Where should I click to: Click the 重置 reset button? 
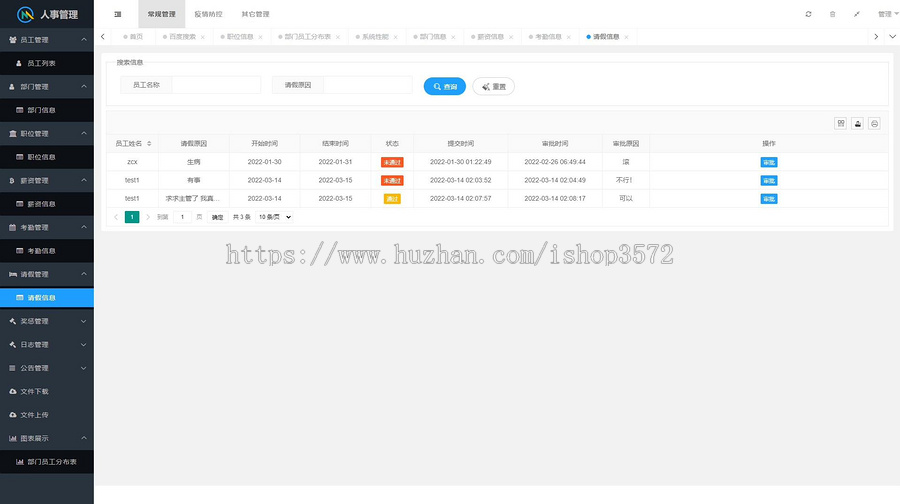pos(494,86)
